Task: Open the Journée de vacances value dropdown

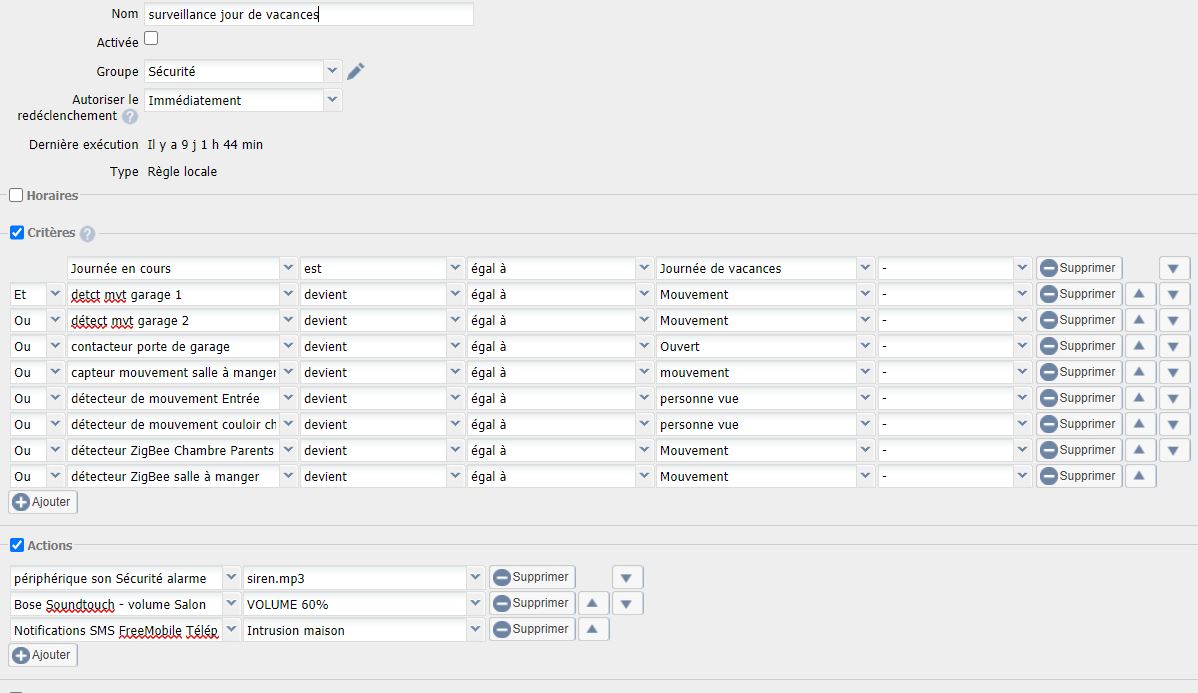Action: point(865,268)
